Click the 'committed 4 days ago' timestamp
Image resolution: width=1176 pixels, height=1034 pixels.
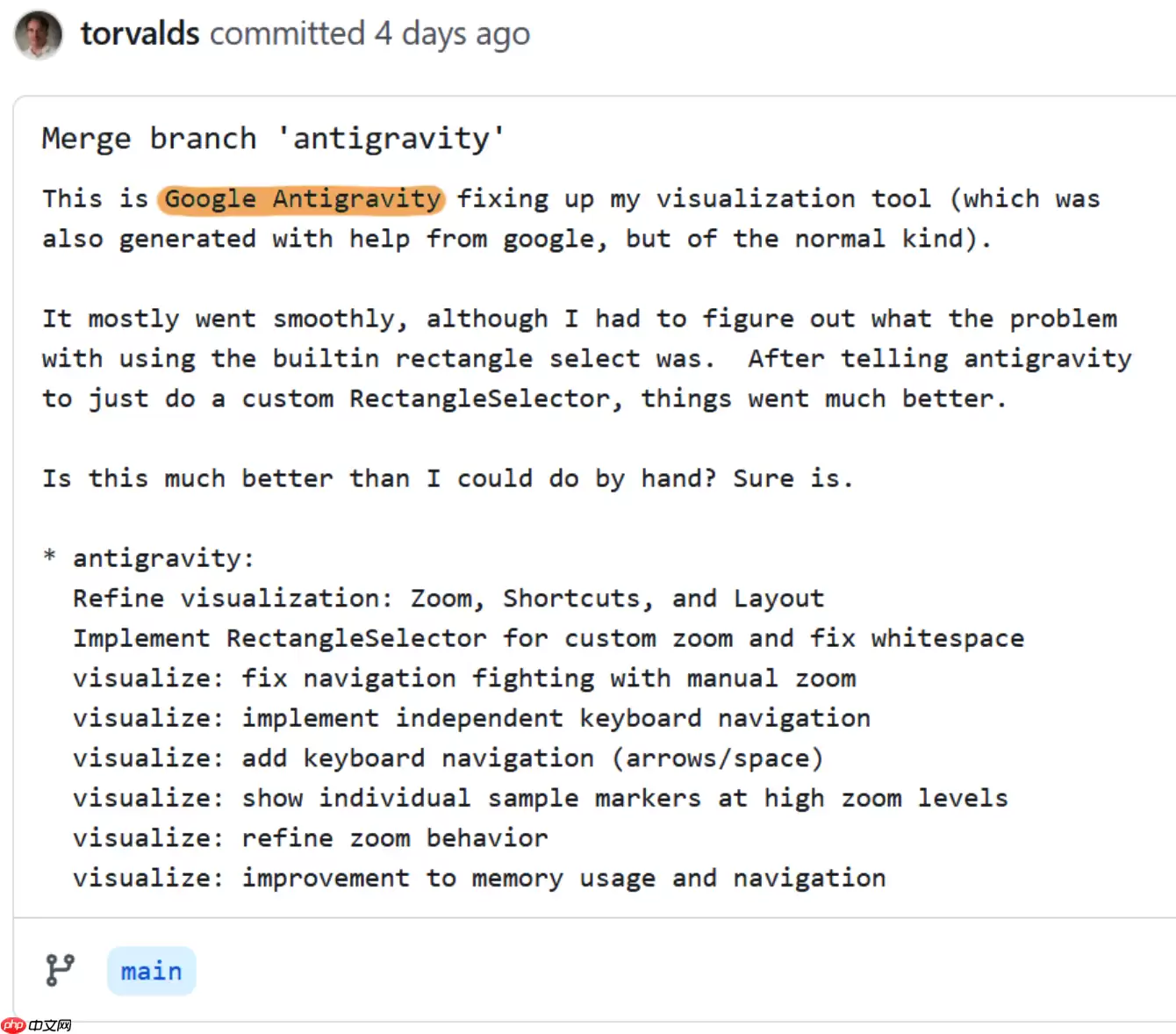(x=369, y=33)
